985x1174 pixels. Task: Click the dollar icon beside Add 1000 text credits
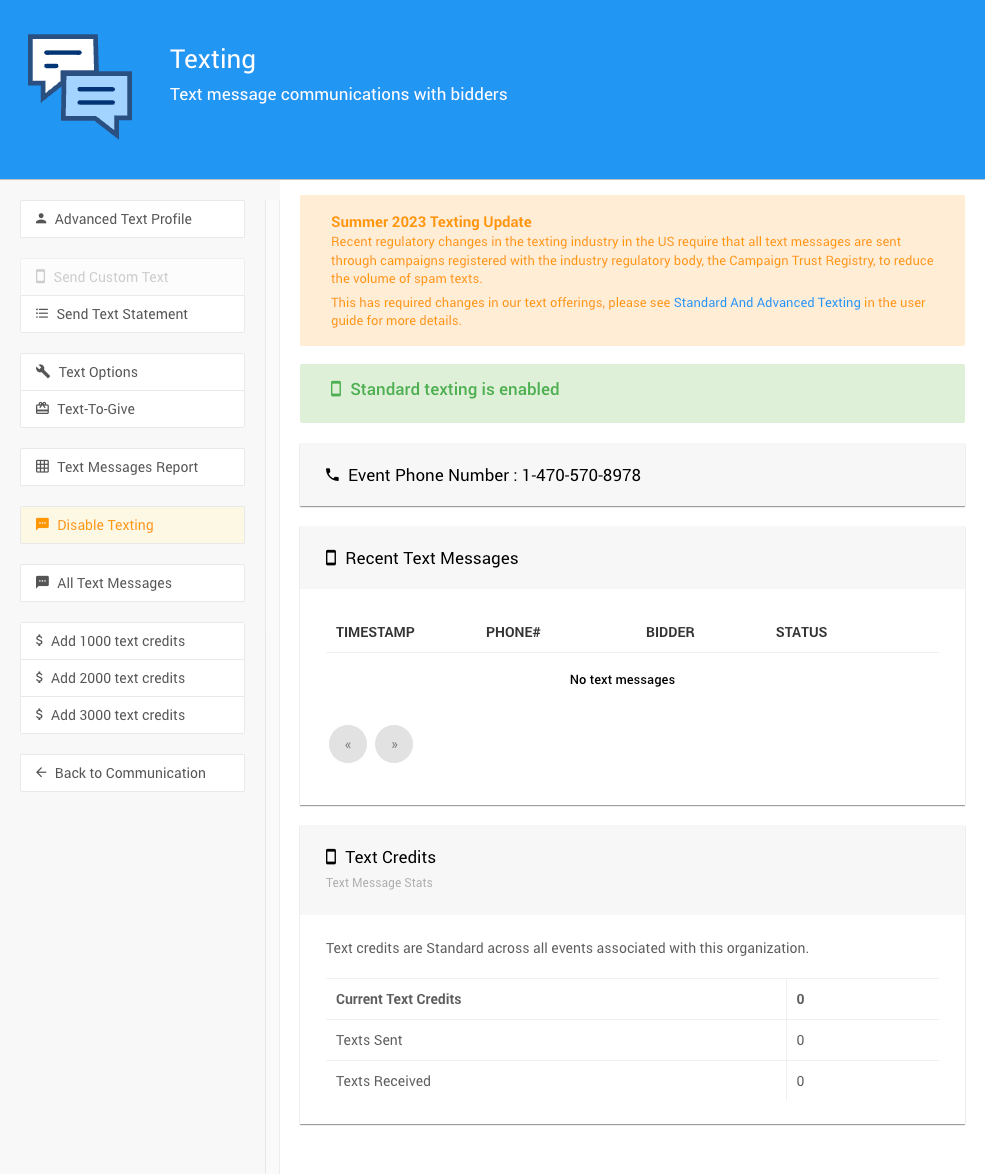tap(39, 641)
